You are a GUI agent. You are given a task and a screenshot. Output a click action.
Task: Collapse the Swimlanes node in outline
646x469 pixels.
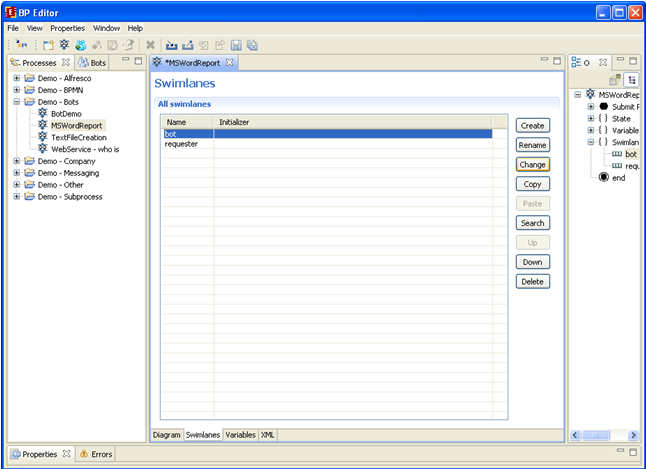591,142
